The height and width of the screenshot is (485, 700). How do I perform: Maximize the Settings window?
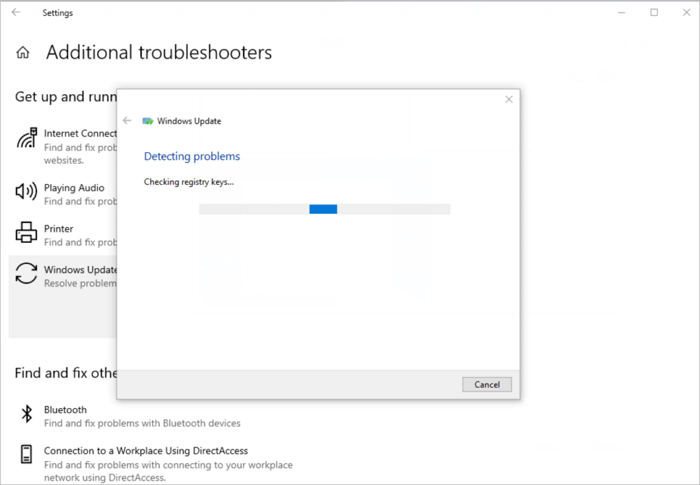tap(654, 13)
